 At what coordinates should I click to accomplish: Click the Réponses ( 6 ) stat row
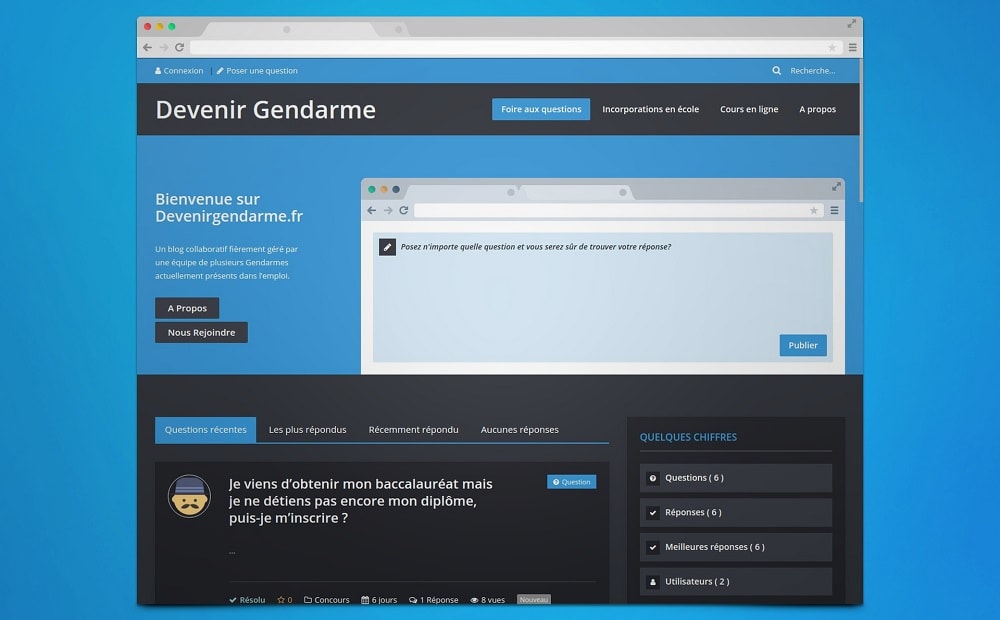click(736, 512)
